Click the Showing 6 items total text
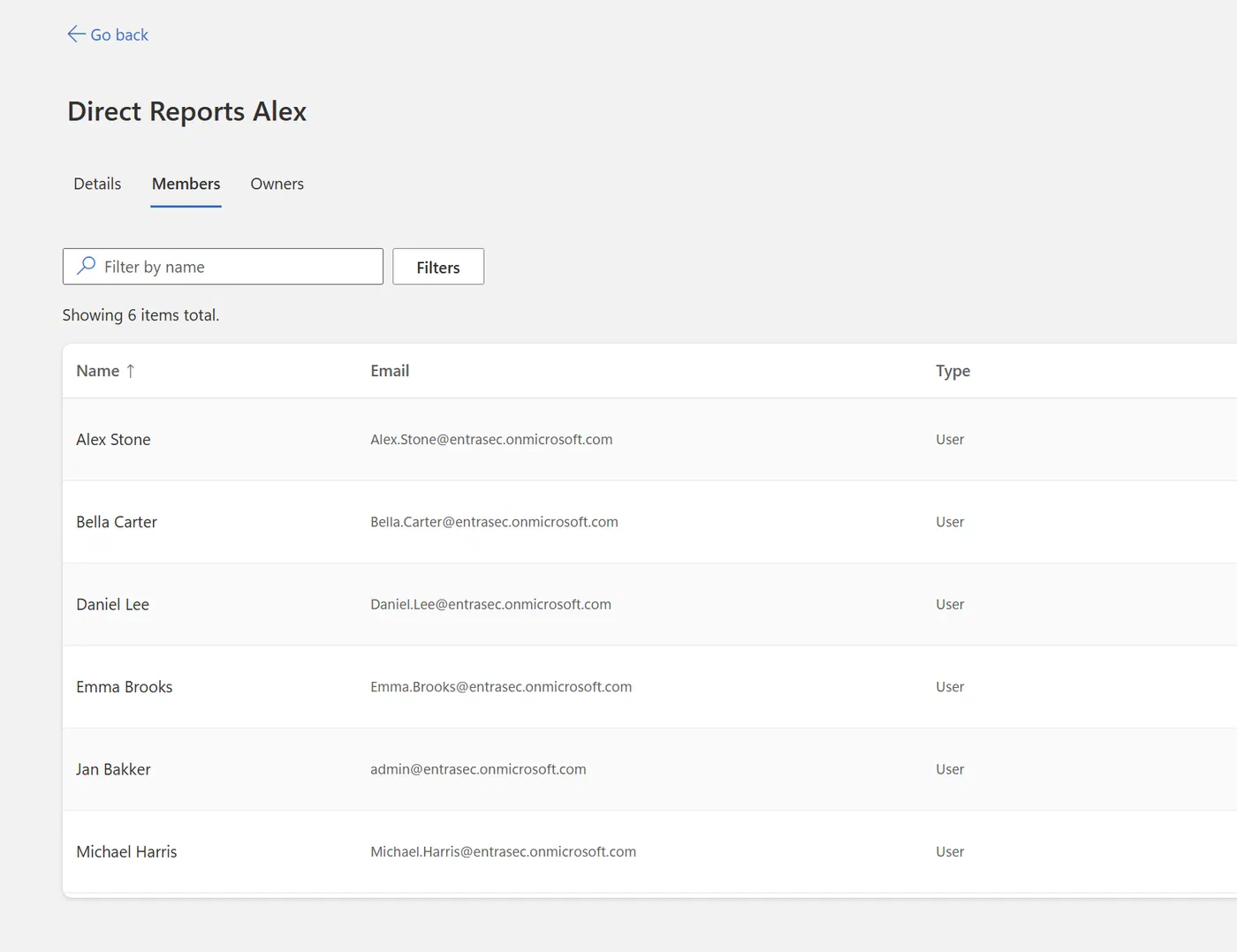The width and height of the screenshot is (1237, 952). point(140,315)
